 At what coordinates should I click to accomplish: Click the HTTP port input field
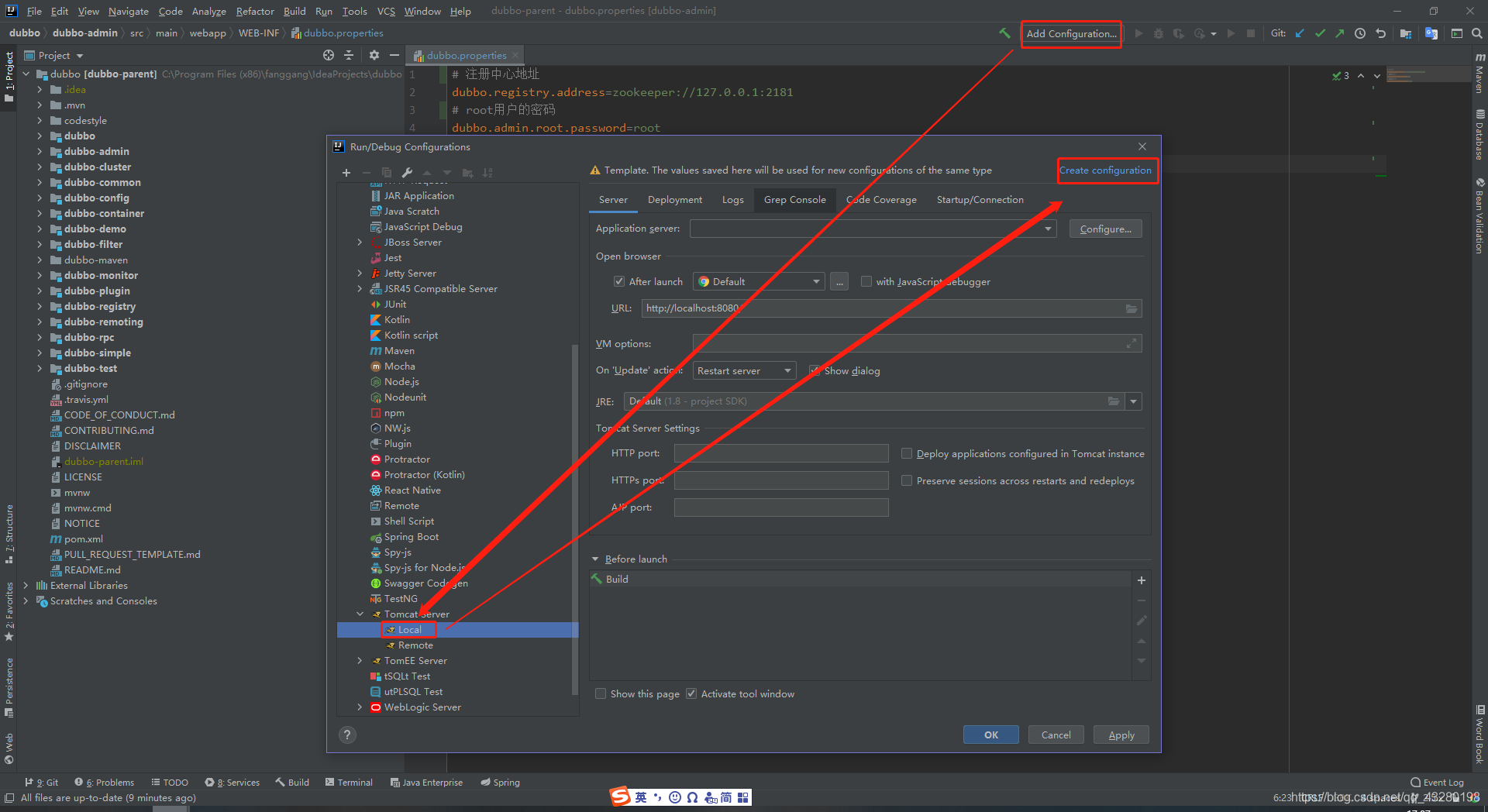781,453
